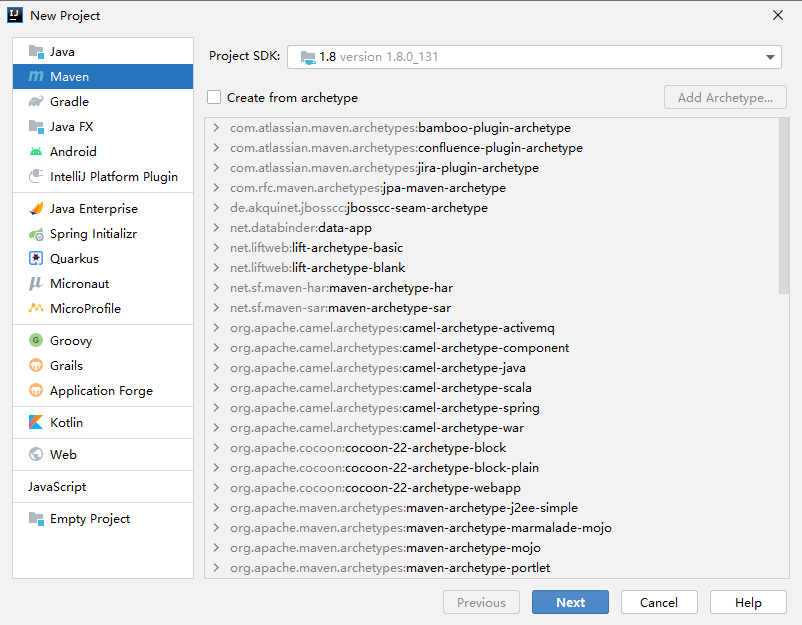Screen dimensions: 802x625
Task: Click the green Android robot icon
Action: pyautogui.click(x=36, y=151)
